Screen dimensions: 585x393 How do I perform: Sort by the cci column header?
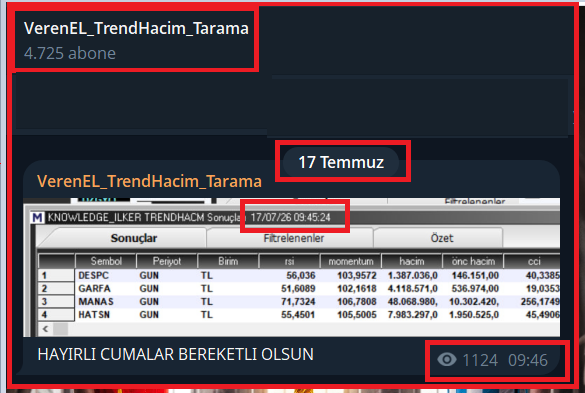pyautogui.click(x=533, y=261)
